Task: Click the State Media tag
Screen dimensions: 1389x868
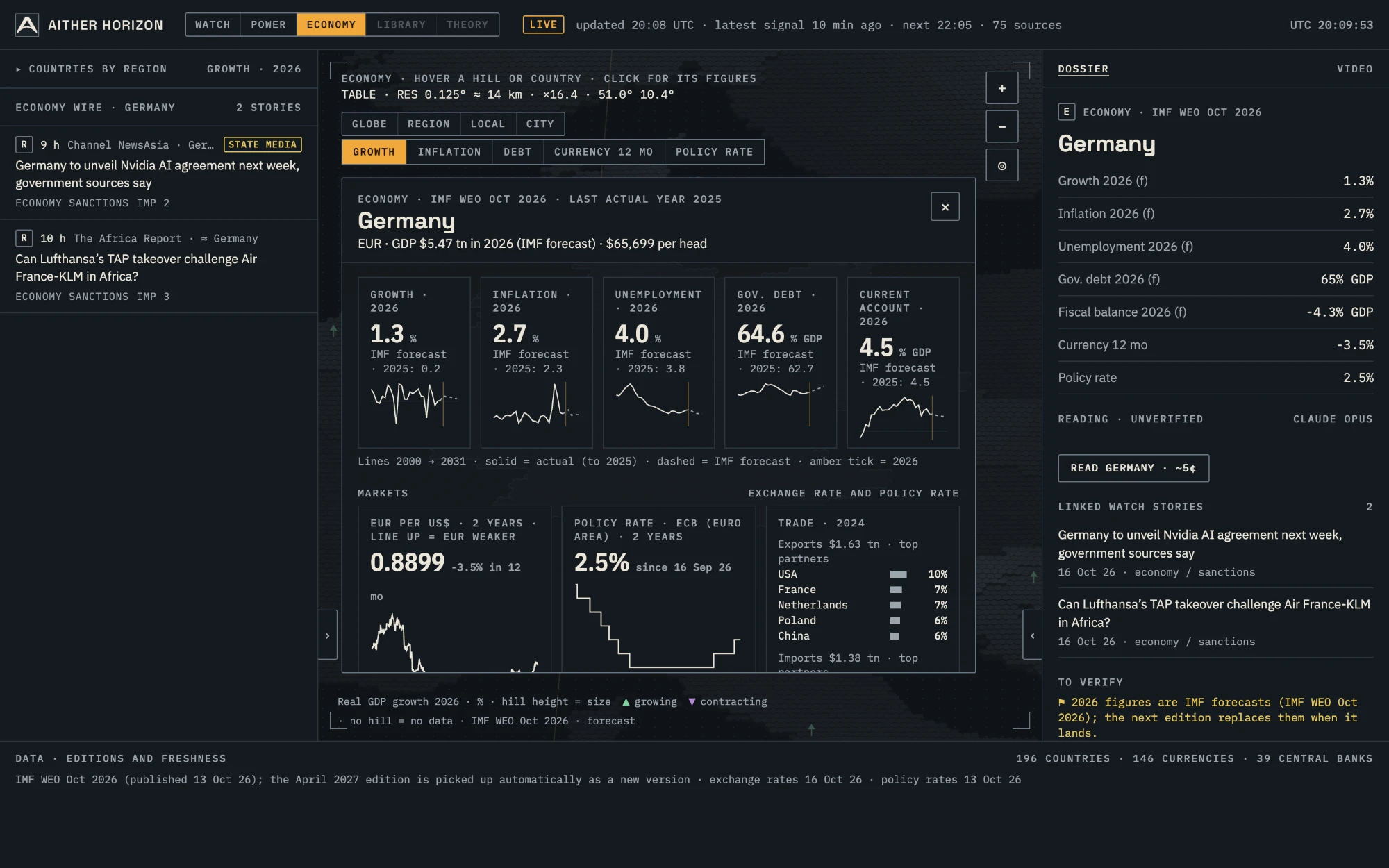Action: coord(263,144)
